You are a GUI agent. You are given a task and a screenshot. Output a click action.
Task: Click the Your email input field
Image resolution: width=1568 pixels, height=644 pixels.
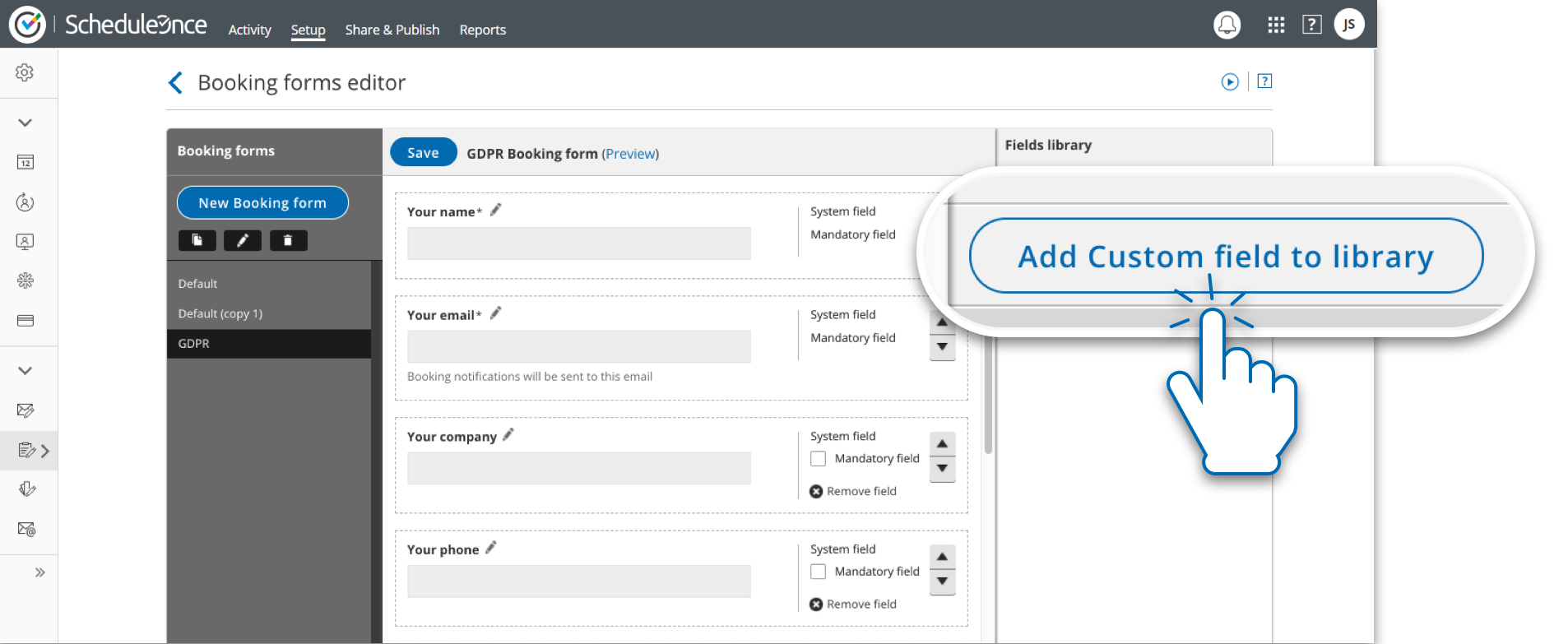coord(578,346)
